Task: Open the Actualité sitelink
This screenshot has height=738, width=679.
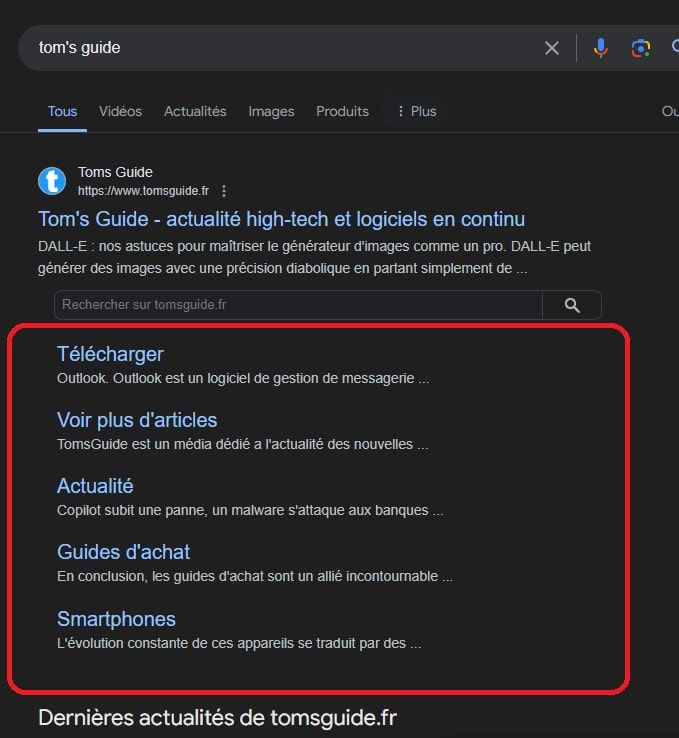Action: pos(95,486)
